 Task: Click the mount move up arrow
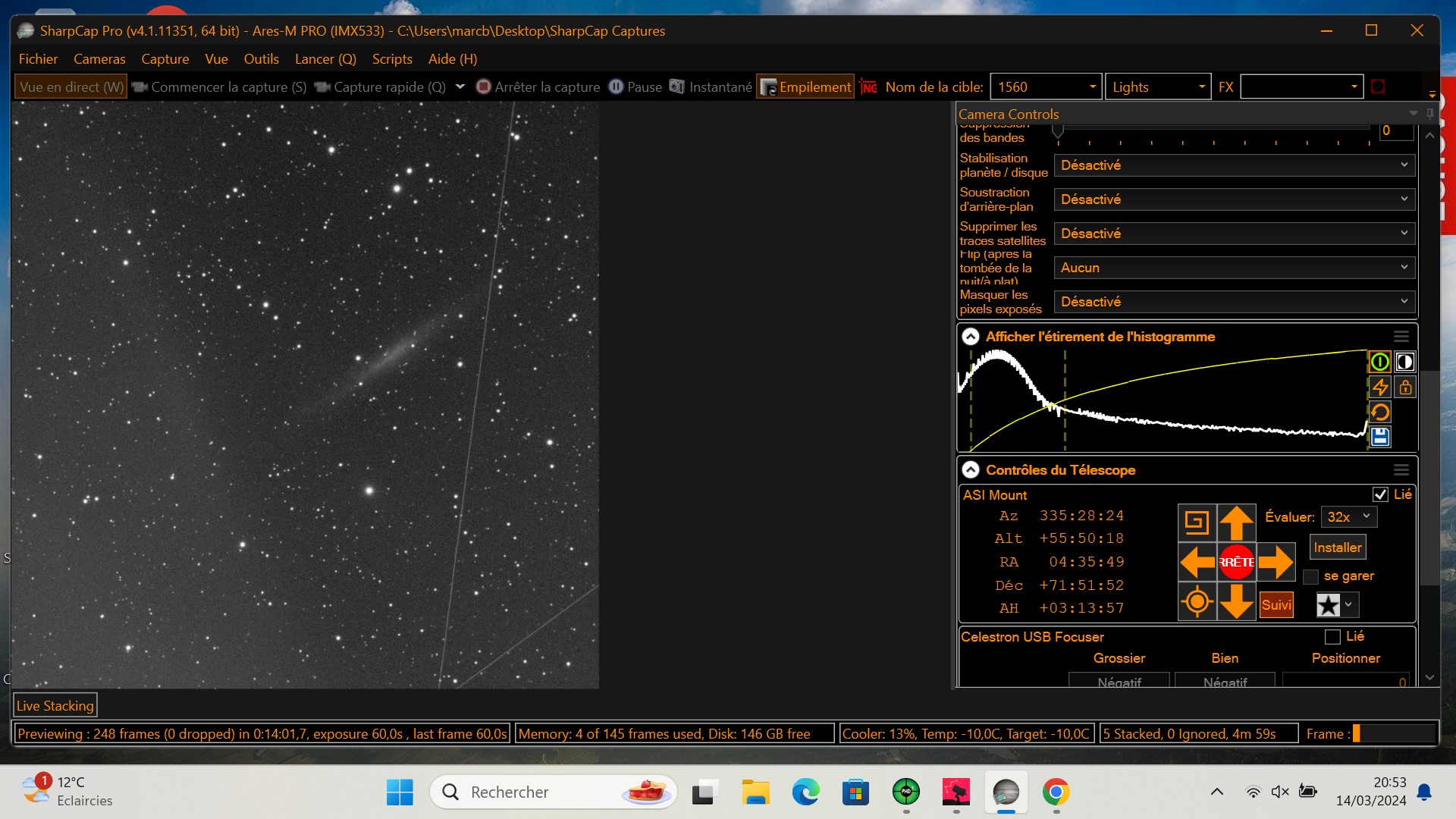(x=1236, y=523)
